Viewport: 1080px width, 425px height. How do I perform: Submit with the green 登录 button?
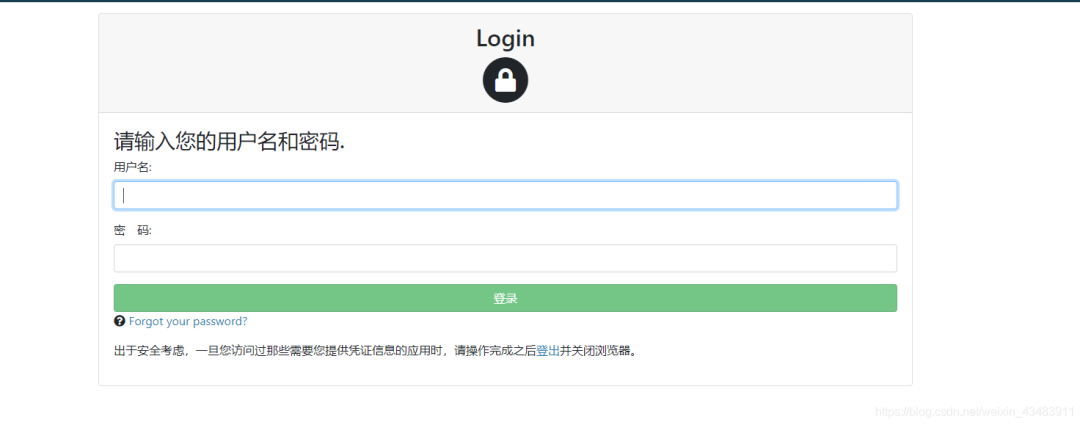pos(505,298)
